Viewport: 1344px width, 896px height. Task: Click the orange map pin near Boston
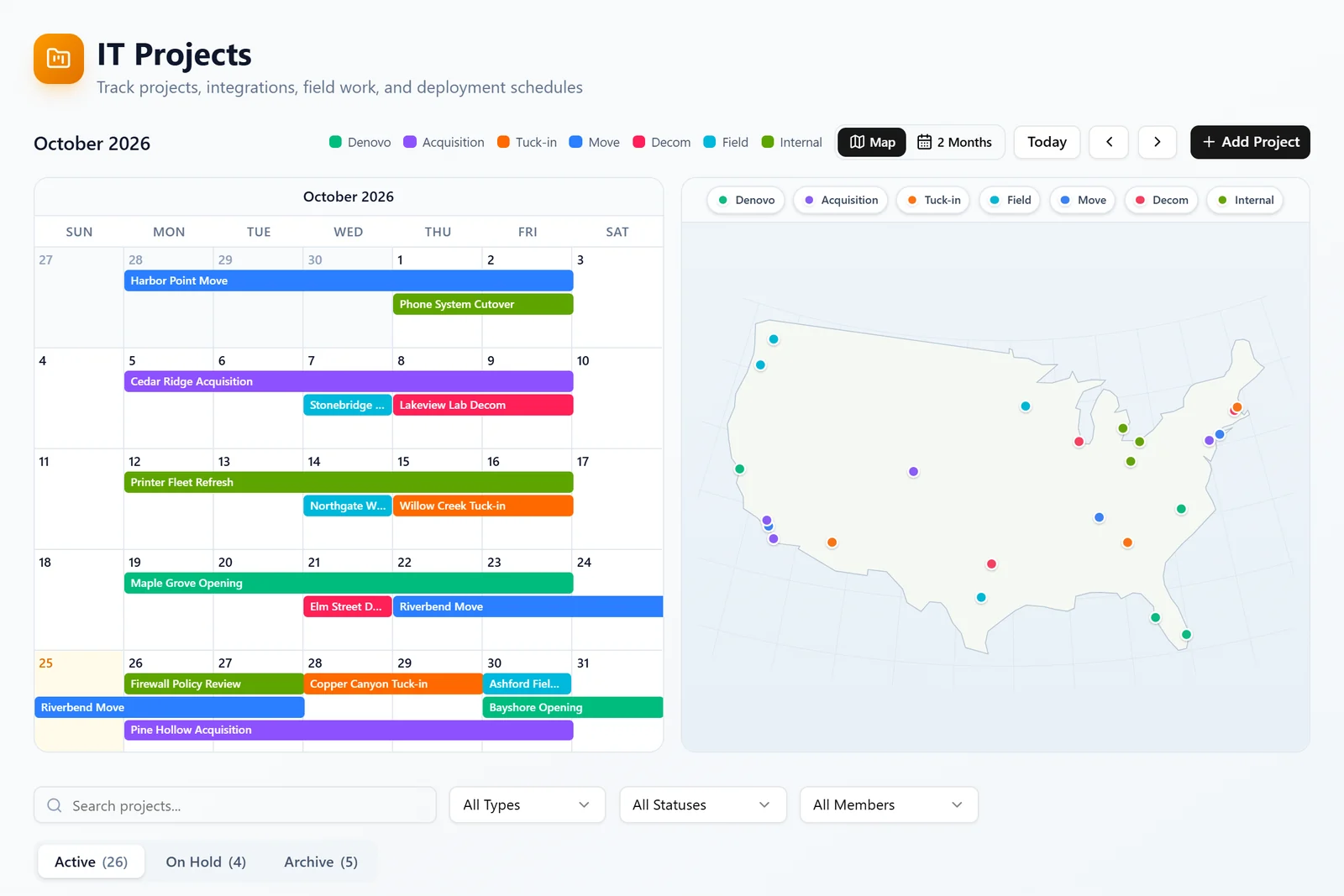point(1237,407)
